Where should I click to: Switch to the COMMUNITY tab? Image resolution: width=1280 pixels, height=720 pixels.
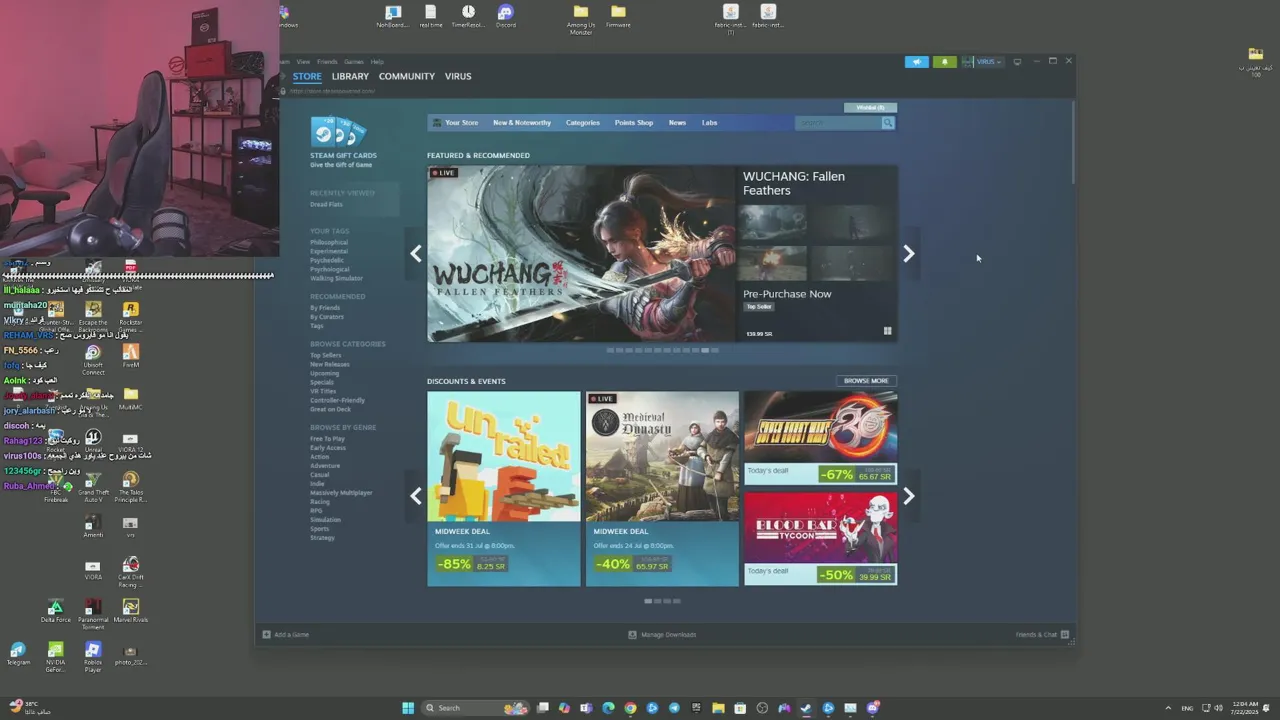click(x=407, y=77)
